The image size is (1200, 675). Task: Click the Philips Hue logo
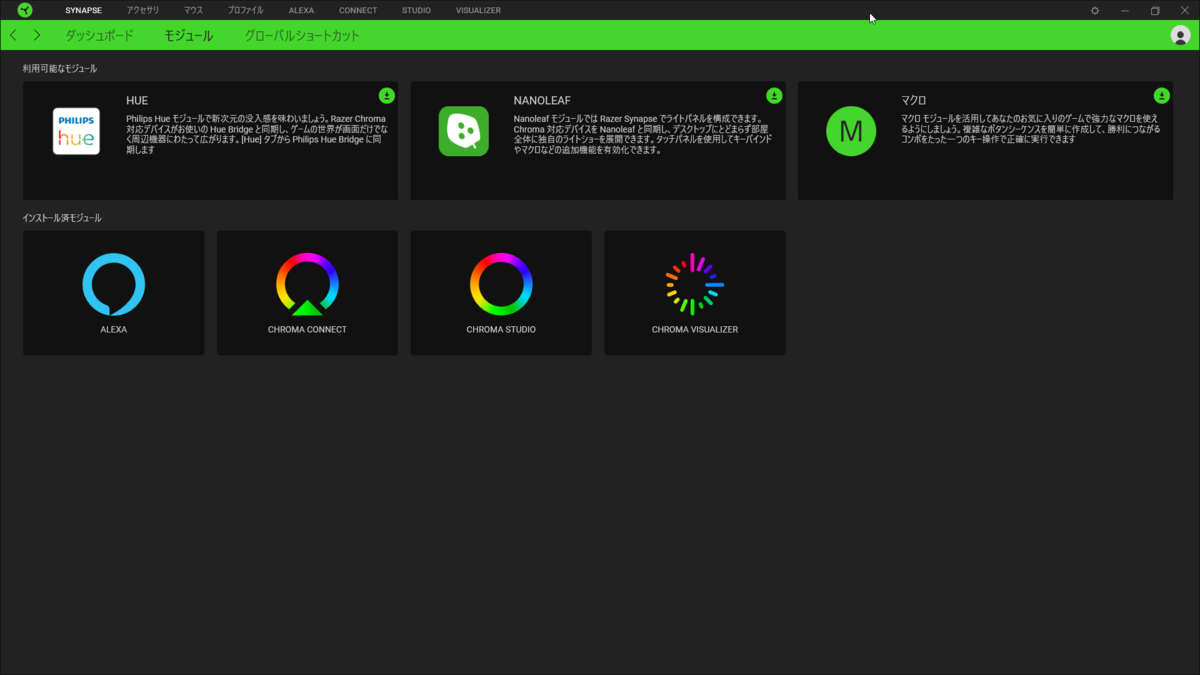click(76, 131)
